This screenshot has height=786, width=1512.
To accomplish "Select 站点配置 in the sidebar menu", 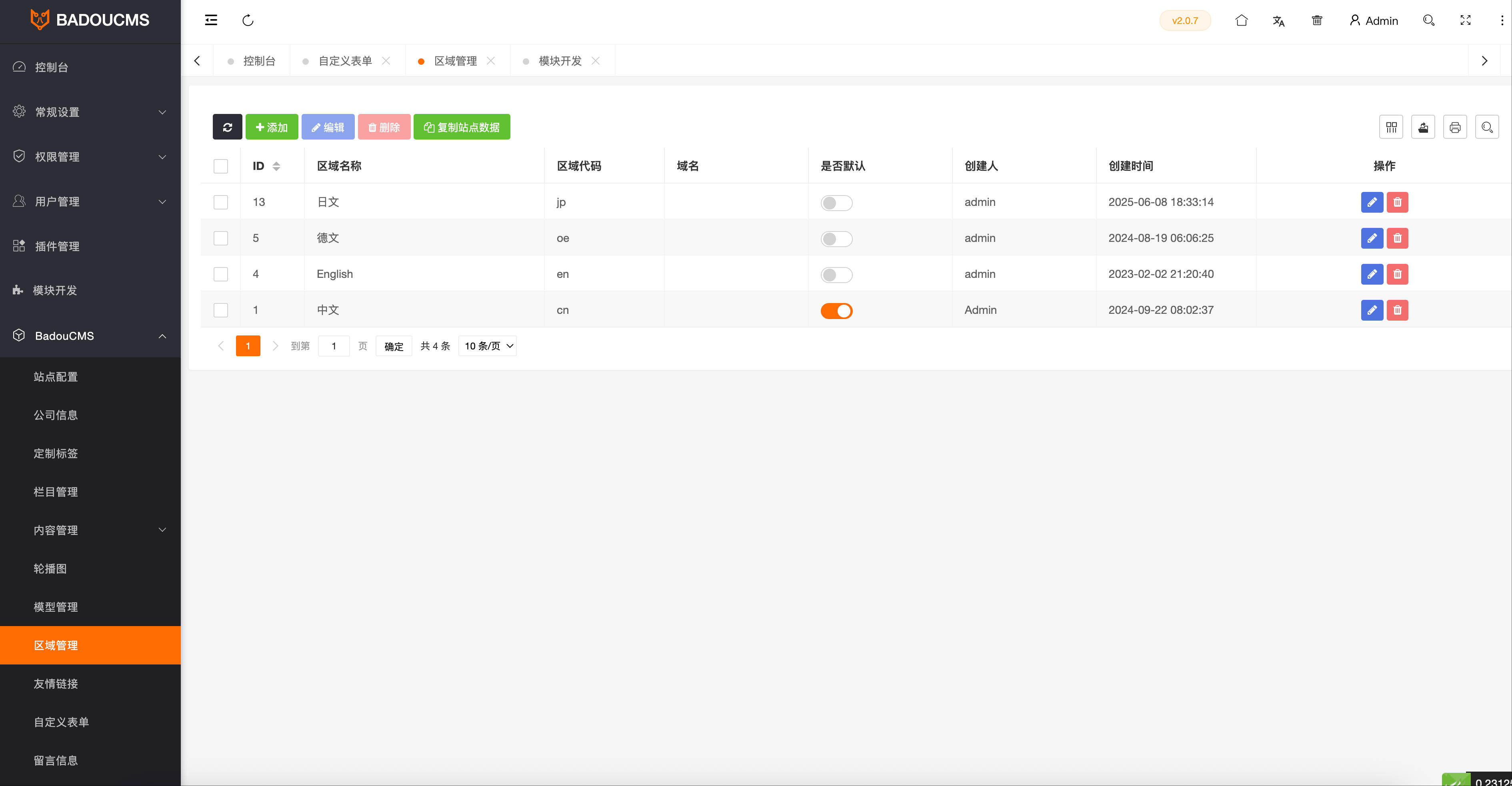I will pyautogui.click(x=55, y=377).
